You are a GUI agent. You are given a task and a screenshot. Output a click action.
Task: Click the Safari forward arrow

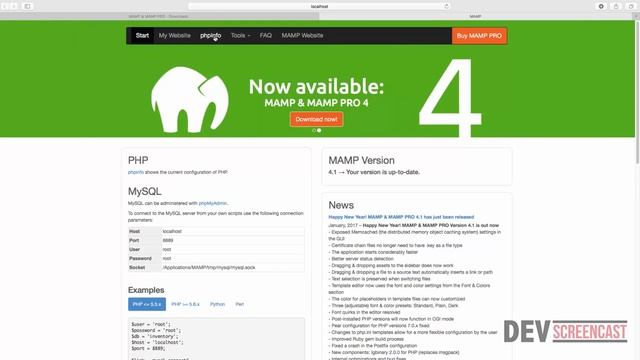coord(14,6)
